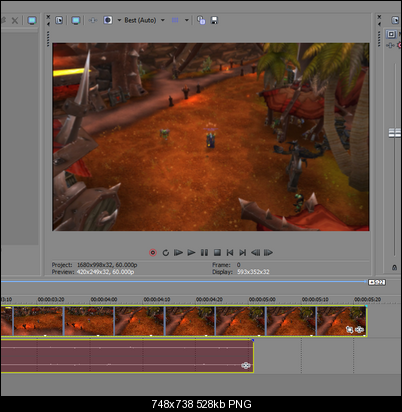Select the audio event on the timeline
This screenshot has height=412, width=402.
127,356
